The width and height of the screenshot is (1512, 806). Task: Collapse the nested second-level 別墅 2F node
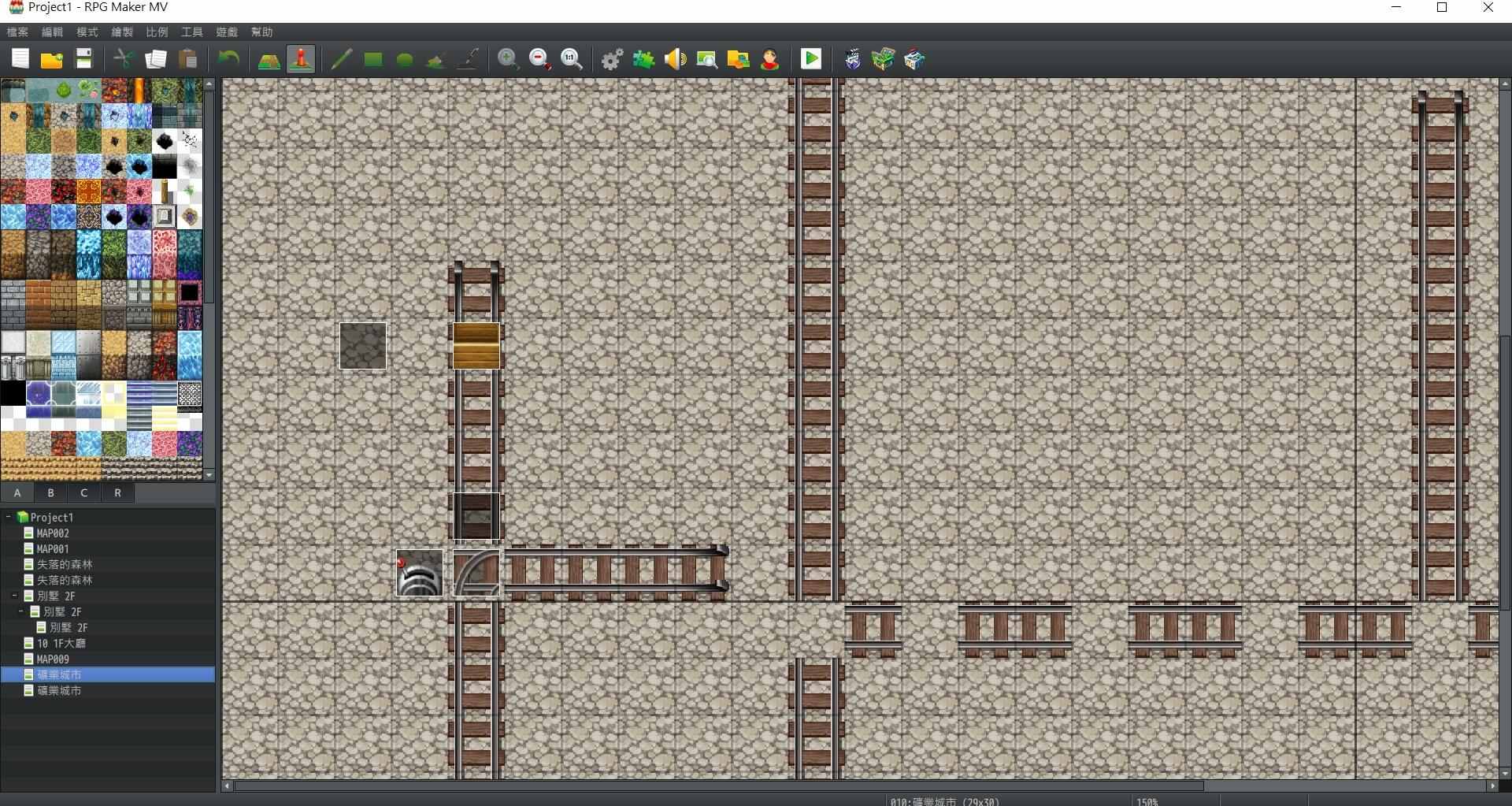pos(21,611)
